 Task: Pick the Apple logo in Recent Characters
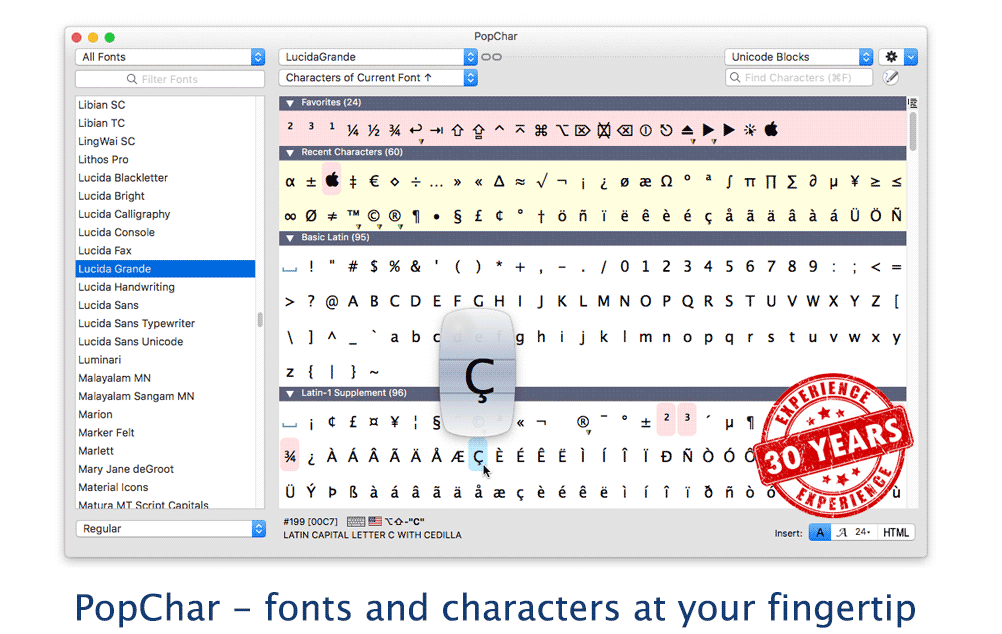pos(332,181)
